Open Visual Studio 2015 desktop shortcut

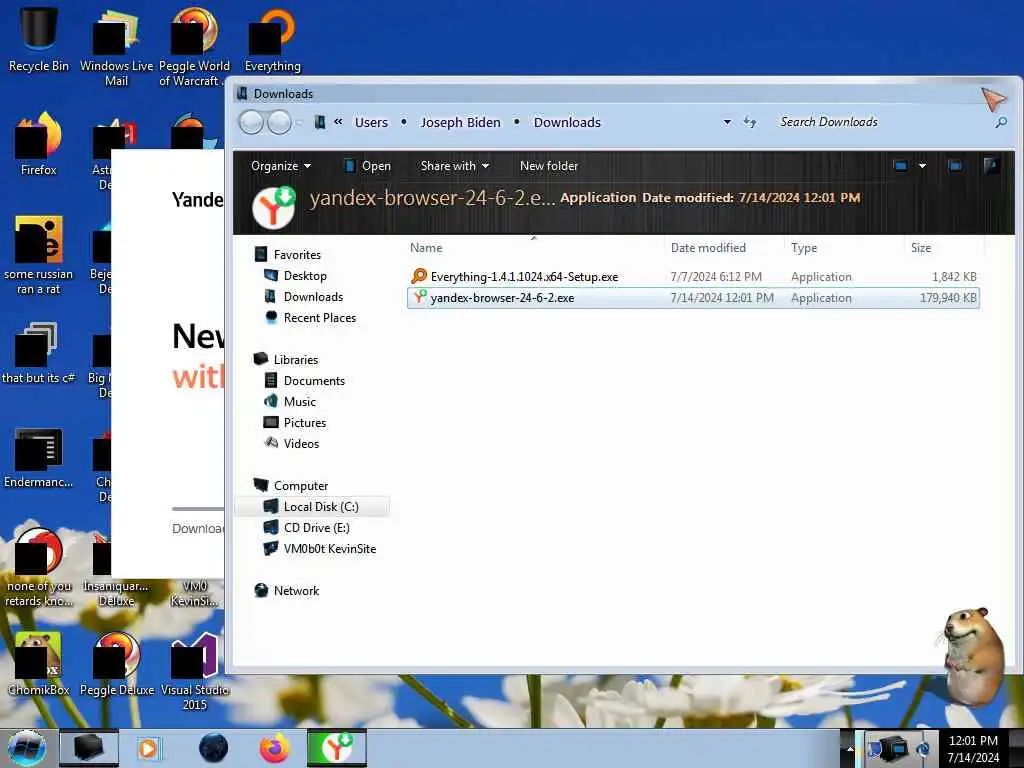[195, 671]
